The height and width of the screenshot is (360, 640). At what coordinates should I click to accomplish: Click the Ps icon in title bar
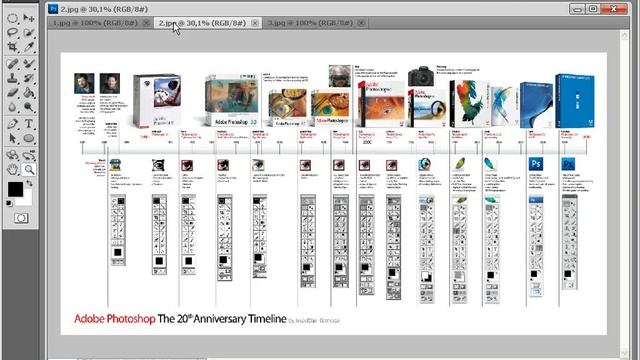(x=53, y=9)
